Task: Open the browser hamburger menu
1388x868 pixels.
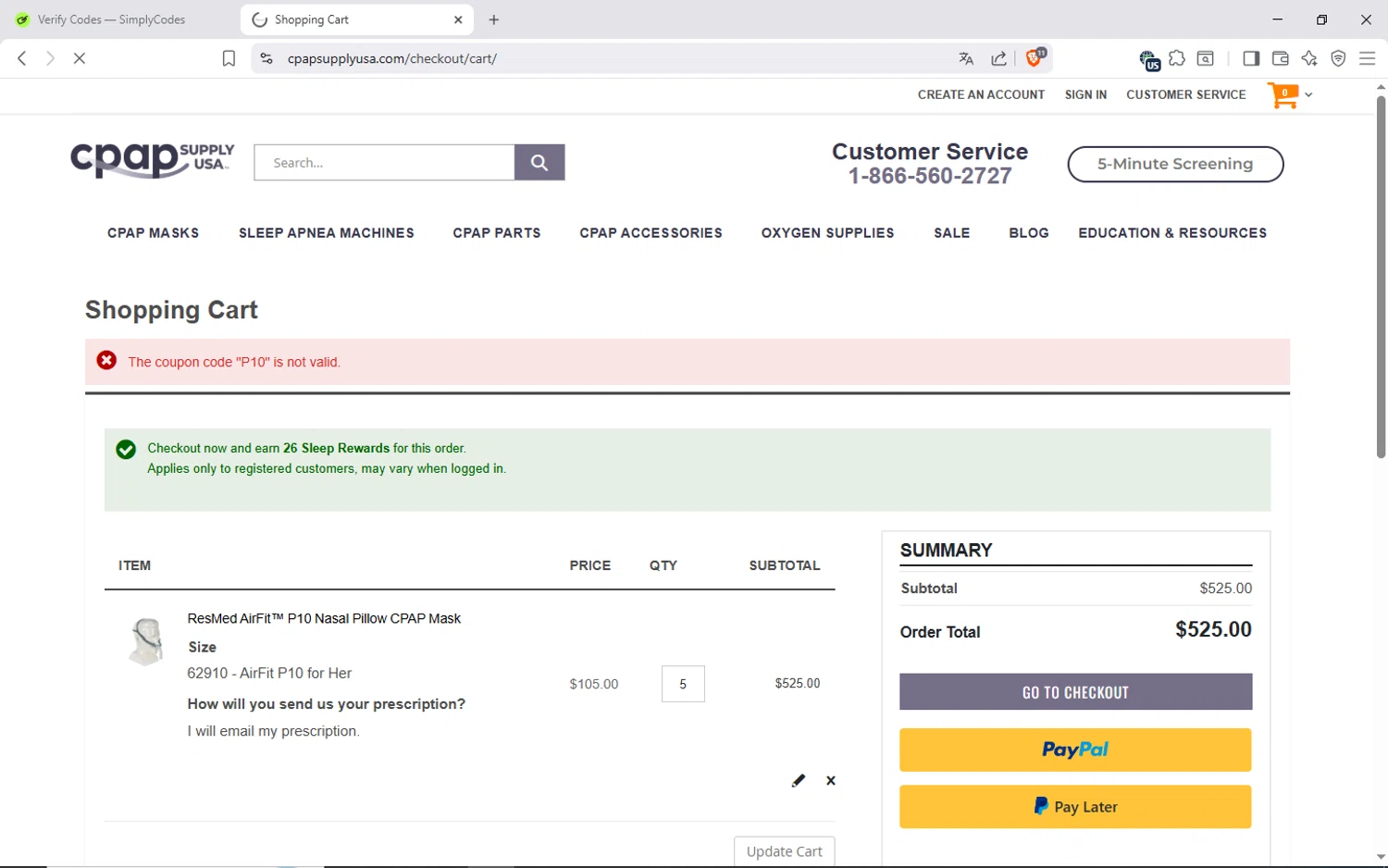Action: (x=1367, y=58)
